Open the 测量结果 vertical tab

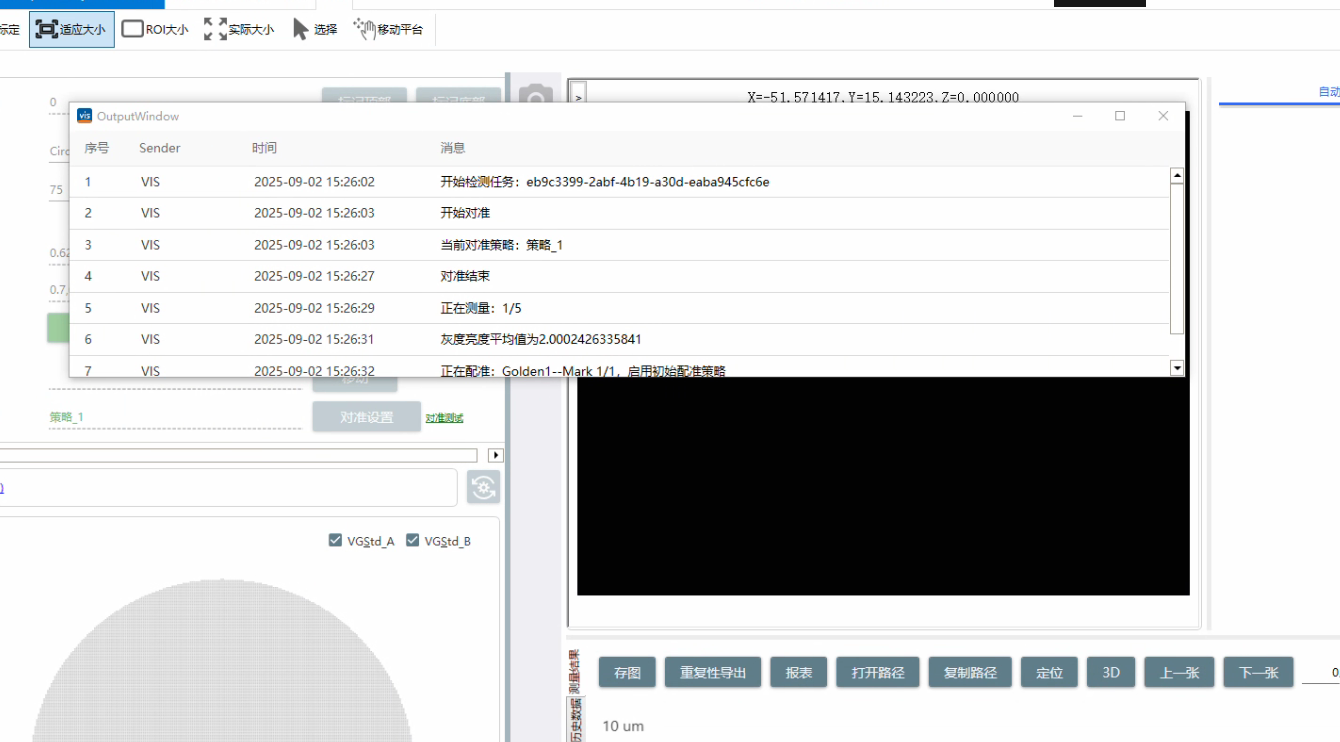point(575,671)
